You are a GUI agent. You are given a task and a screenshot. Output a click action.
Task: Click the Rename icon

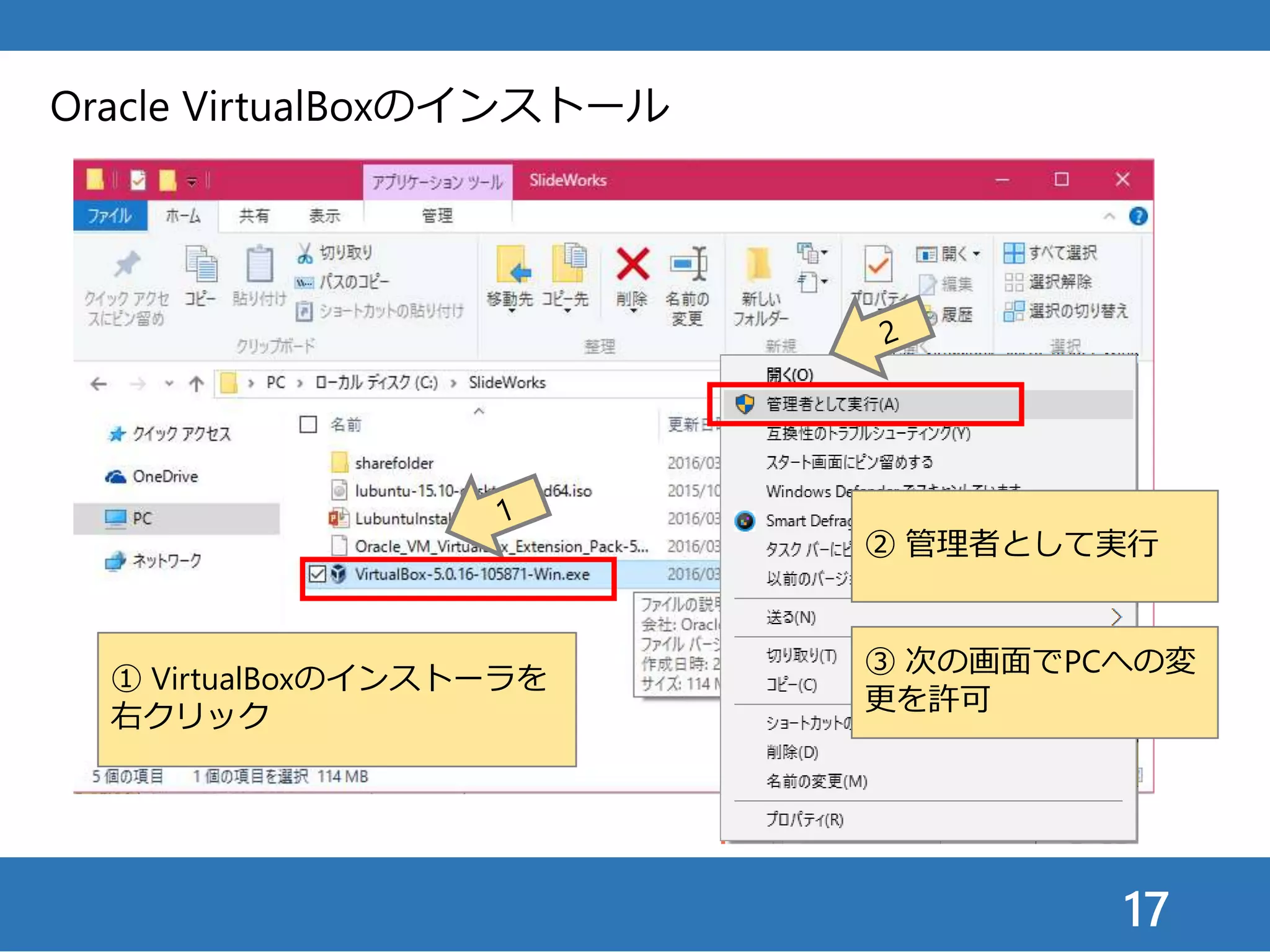pos(689,264)
